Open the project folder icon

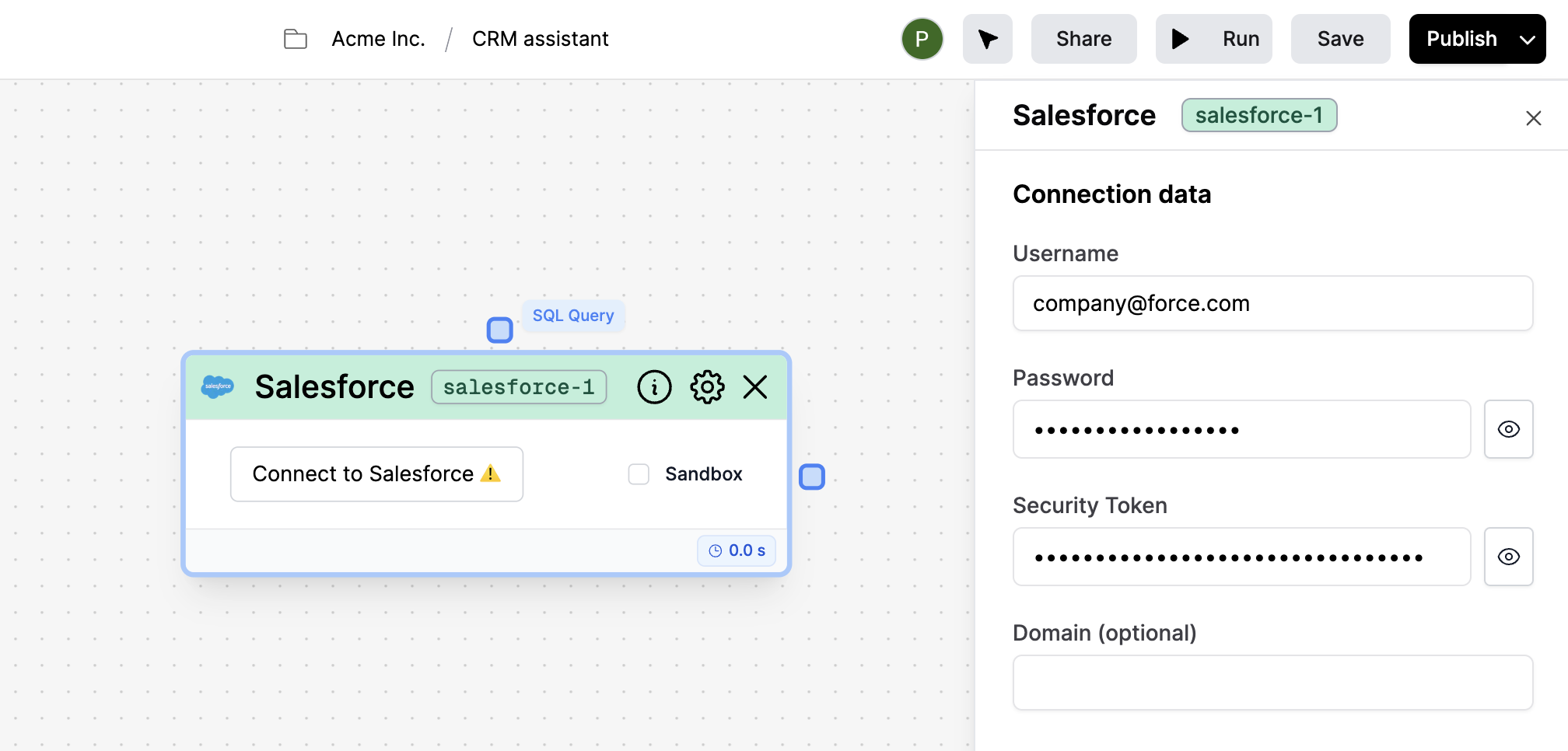coord(296,39)
